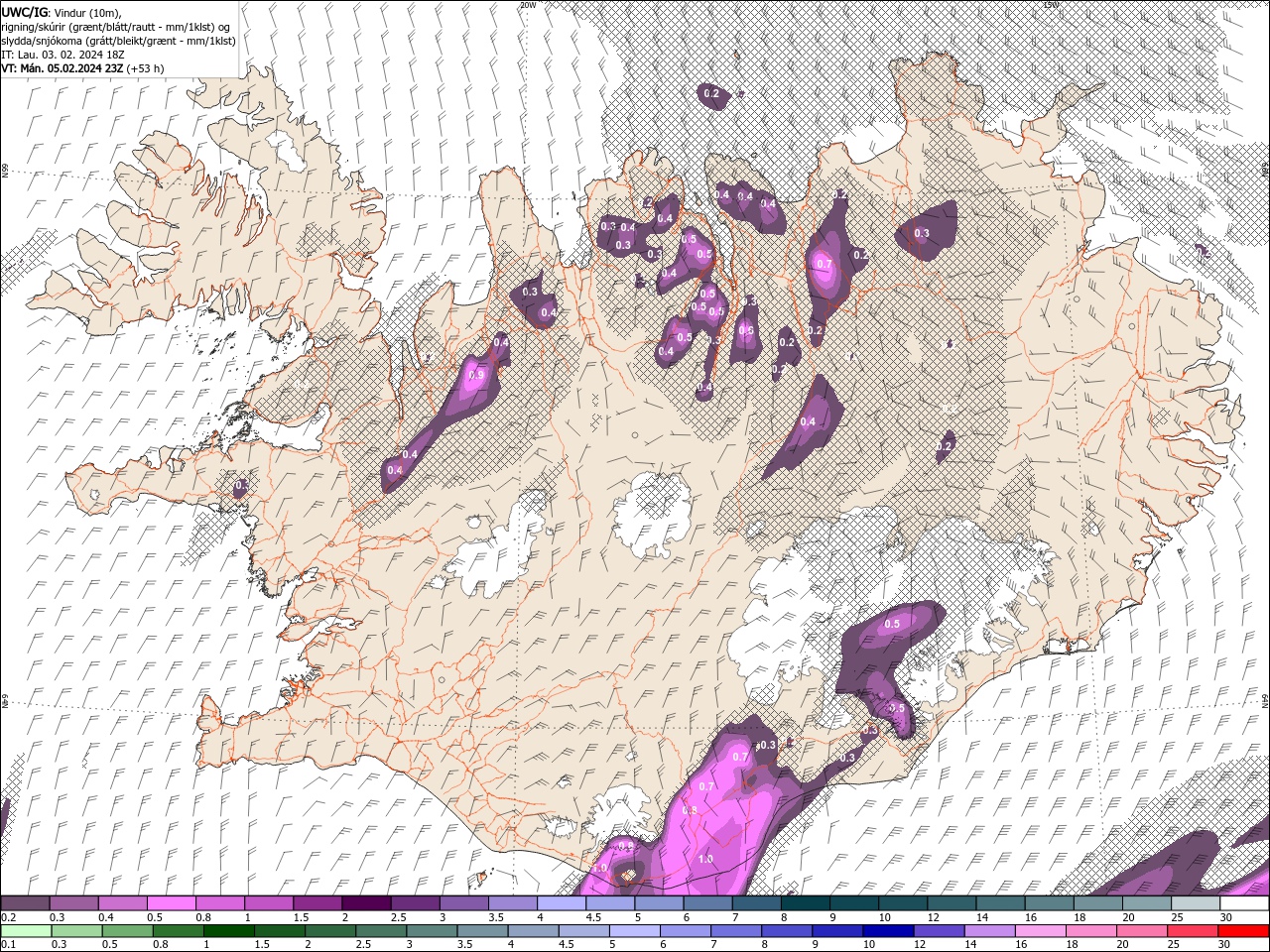This screenshot has height=952, width=1270.
Task: Click the '15W' longitude label at map top
Action: tap(1051, 5)
